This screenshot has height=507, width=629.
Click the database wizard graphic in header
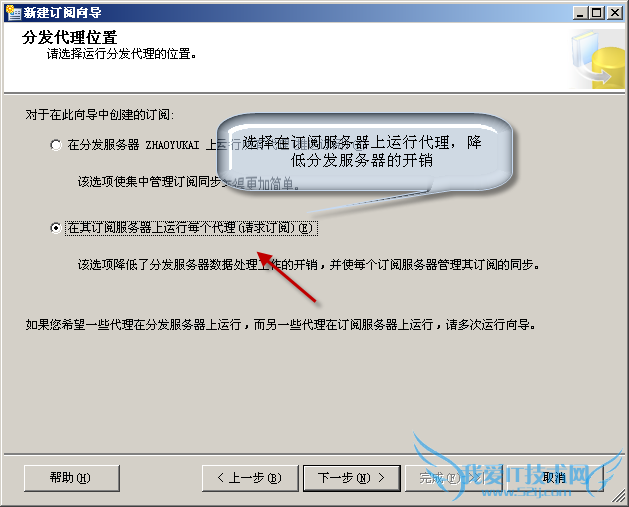(598, 60)
